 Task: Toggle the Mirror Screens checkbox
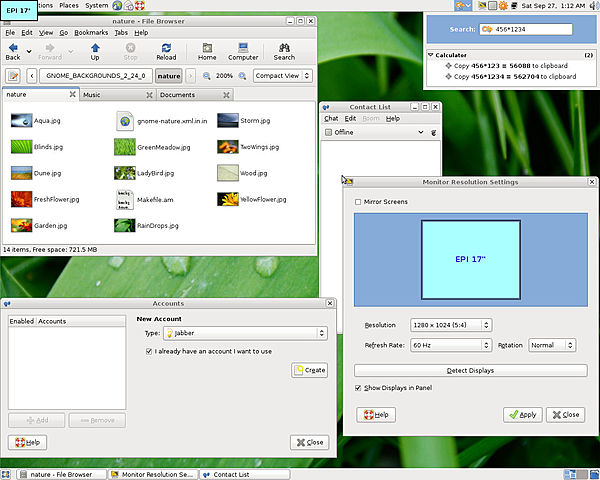pos(358,202)
